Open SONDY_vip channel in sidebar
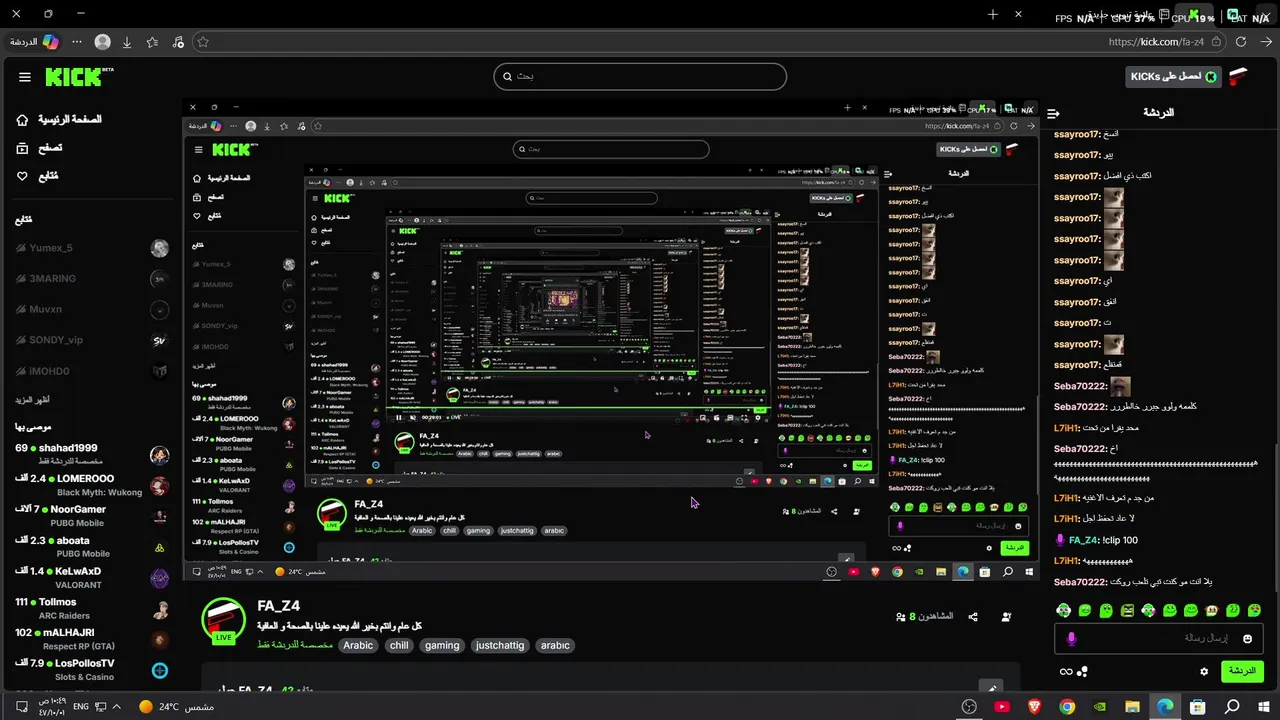Image resolution: width=1280 pixels, height=720 pixels. pyautogui.click(x=91, y=340)
